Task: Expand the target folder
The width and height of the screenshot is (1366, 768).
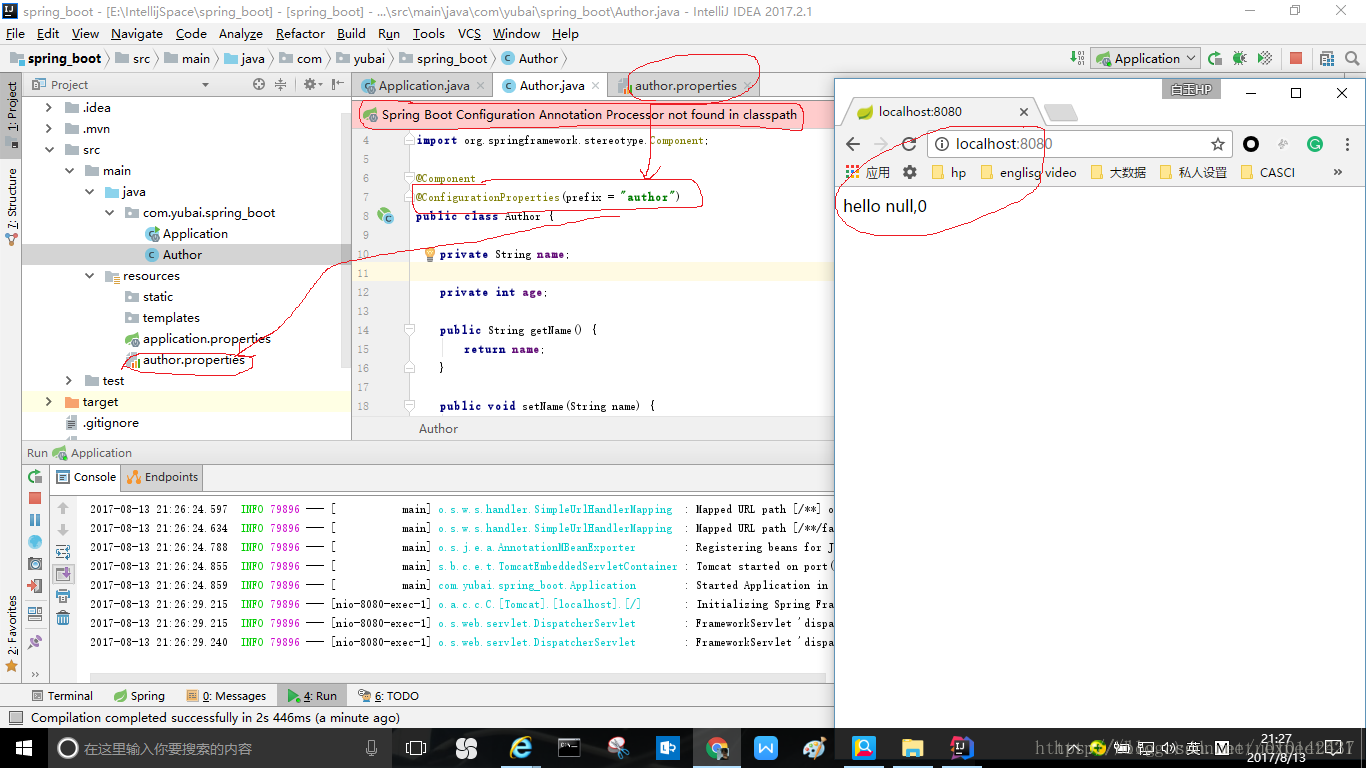Action: [x=49, y=402]
